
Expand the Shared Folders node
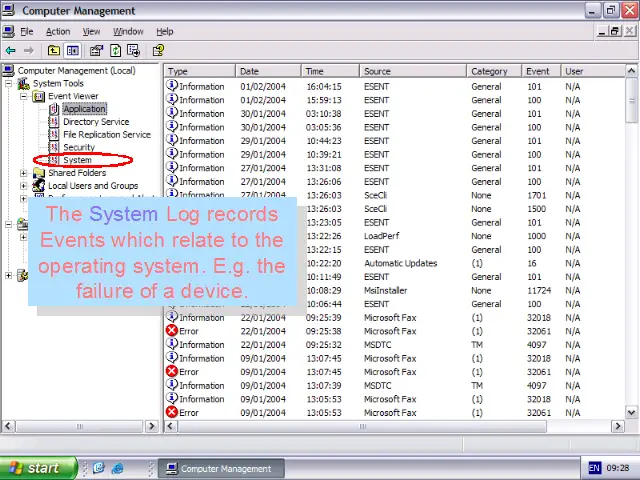pos(24,173)
